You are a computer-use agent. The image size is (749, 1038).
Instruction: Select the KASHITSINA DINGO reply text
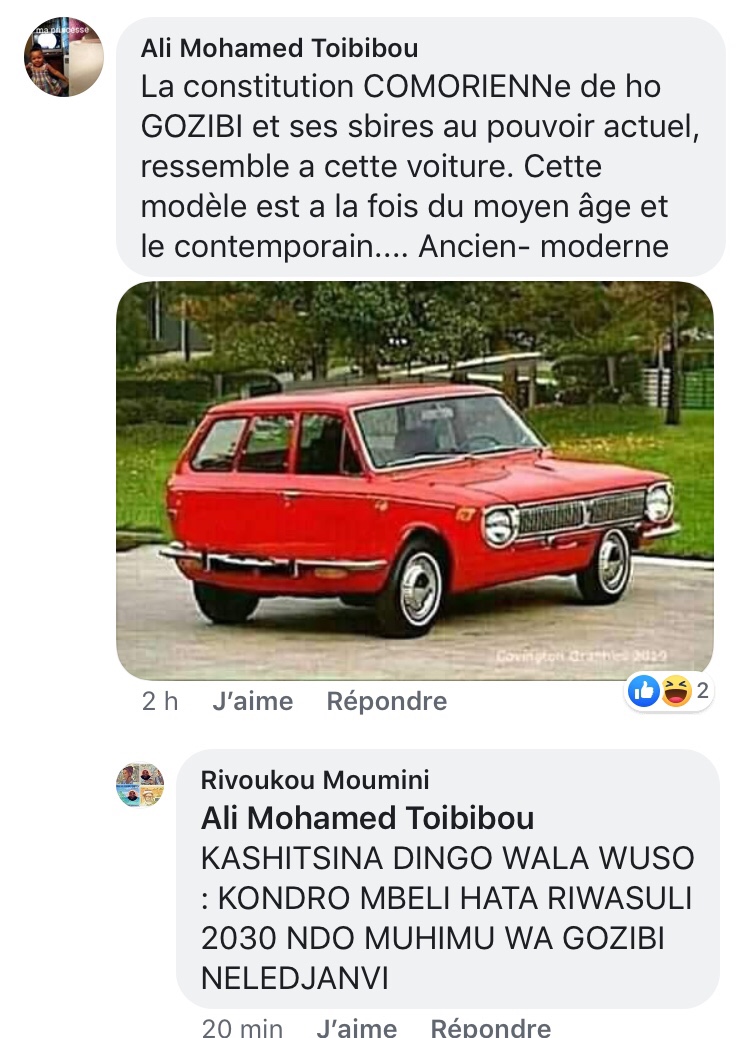pyautogui.click(x=448, y=918)
